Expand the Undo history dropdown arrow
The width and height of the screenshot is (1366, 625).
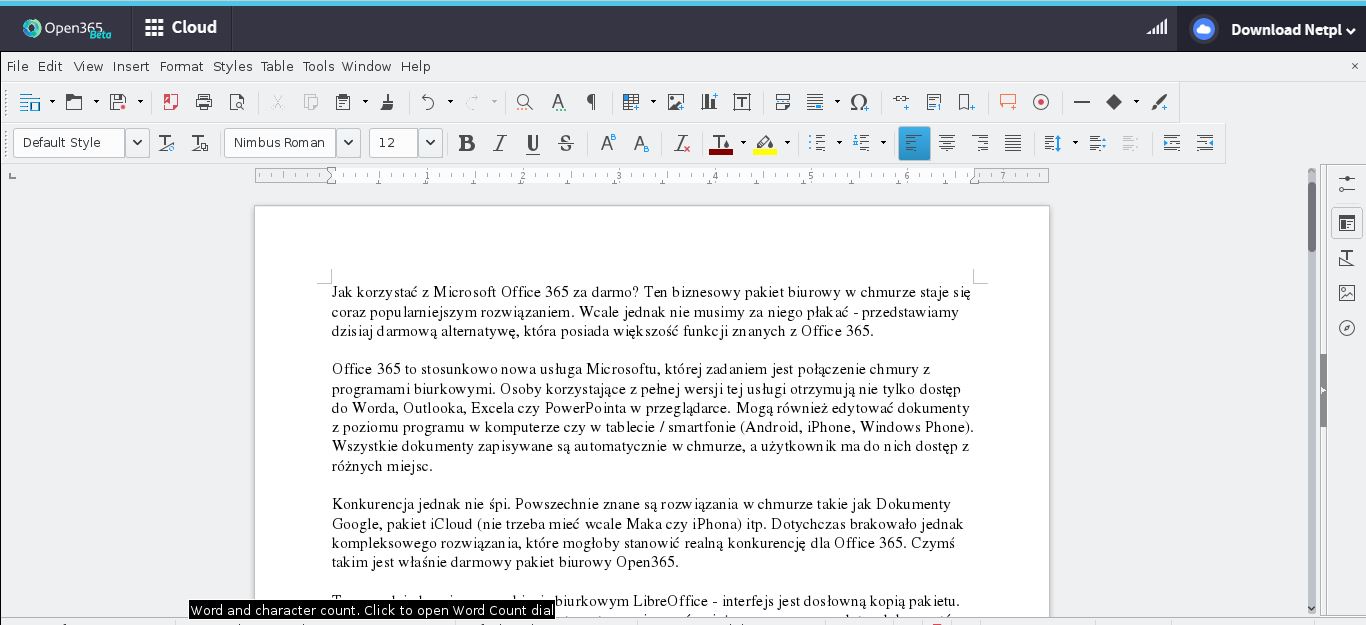click(x=450, y=102)
